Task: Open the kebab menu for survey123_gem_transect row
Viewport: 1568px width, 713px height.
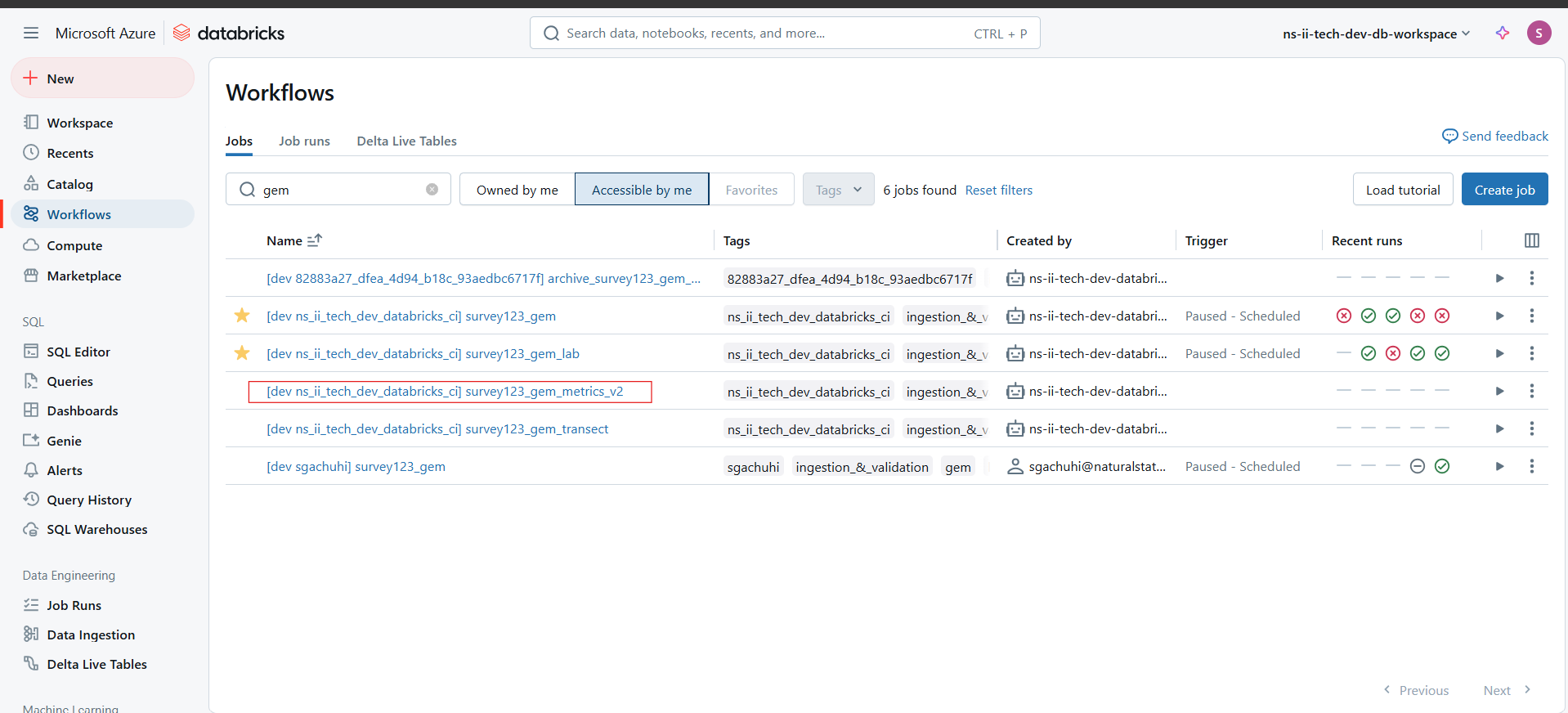Action: (1532, 428)
